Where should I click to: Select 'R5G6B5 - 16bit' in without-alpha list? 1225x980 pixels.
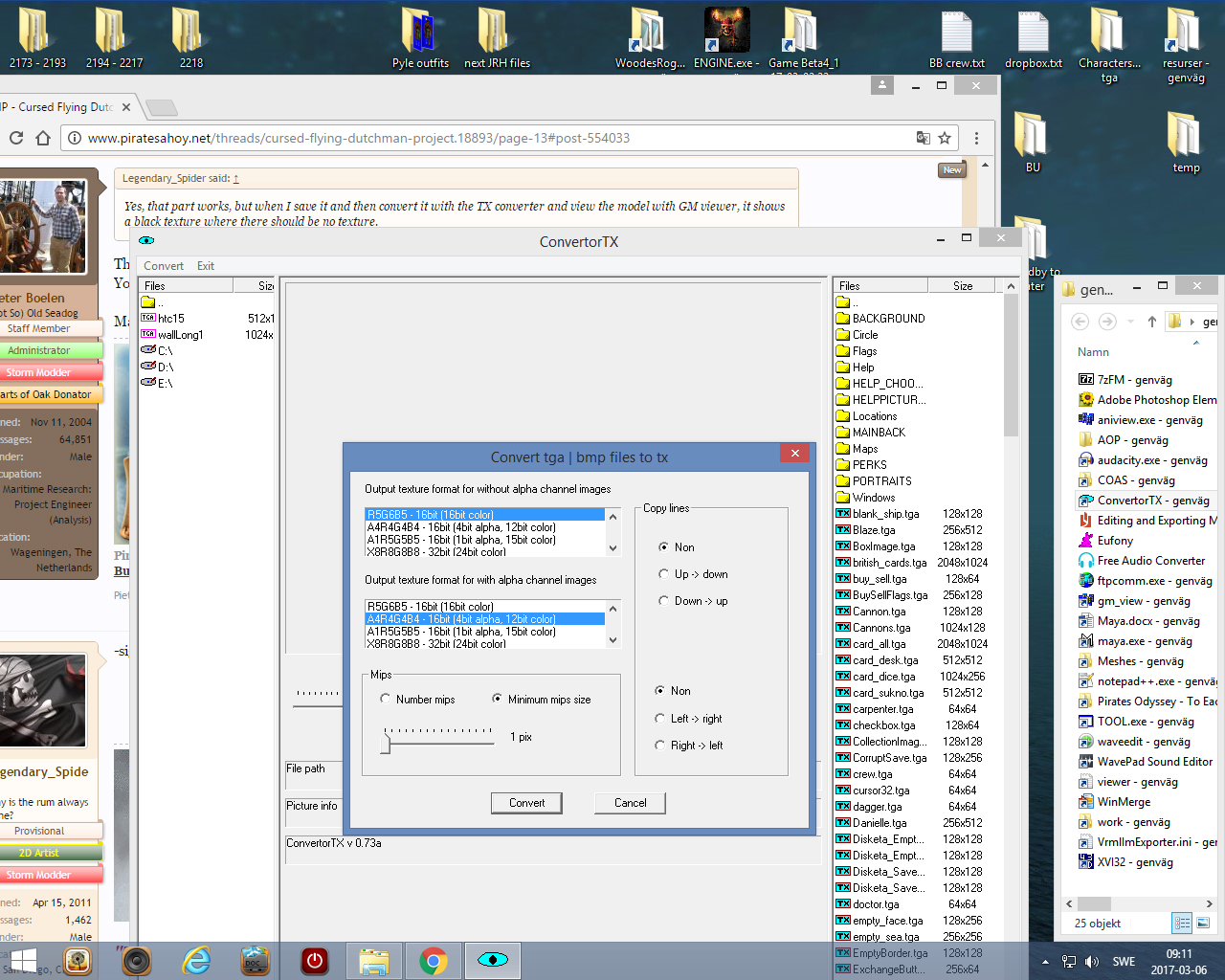pos(485,515)
